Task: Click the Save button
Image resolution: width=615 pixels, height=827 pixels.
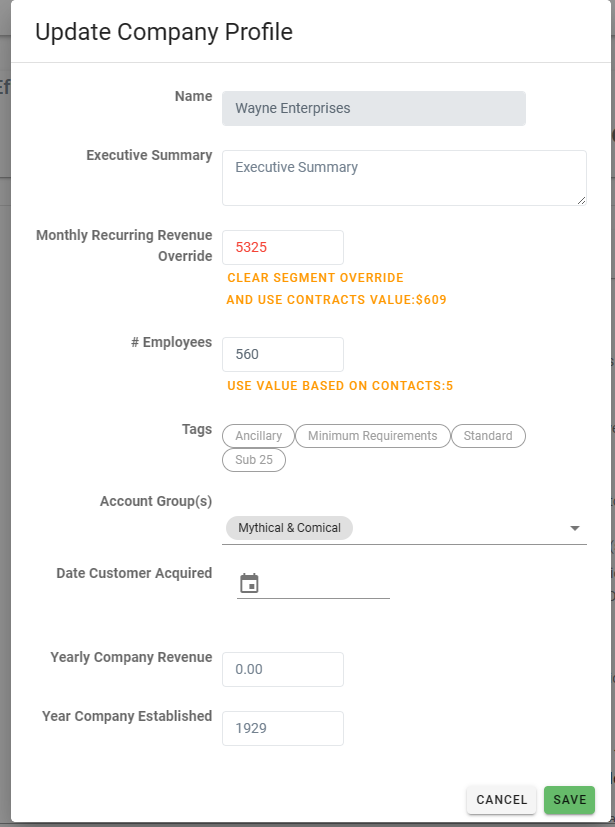Action: click(x=570, y=800)
